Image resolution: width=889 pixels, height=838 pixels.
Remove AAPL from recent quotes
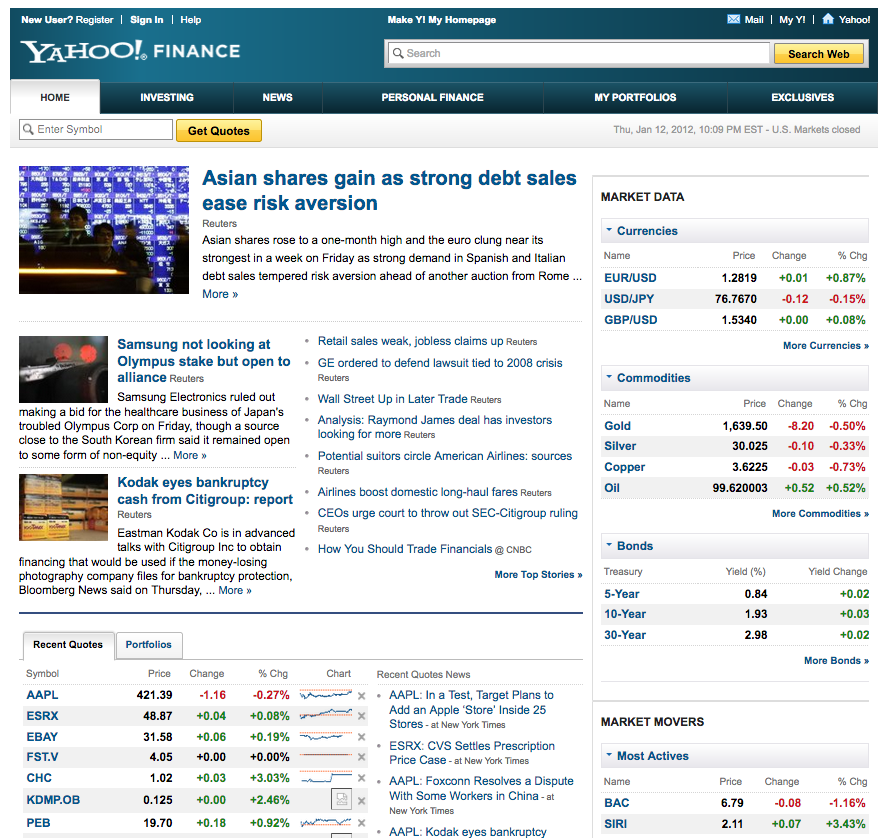pos(362,696)
